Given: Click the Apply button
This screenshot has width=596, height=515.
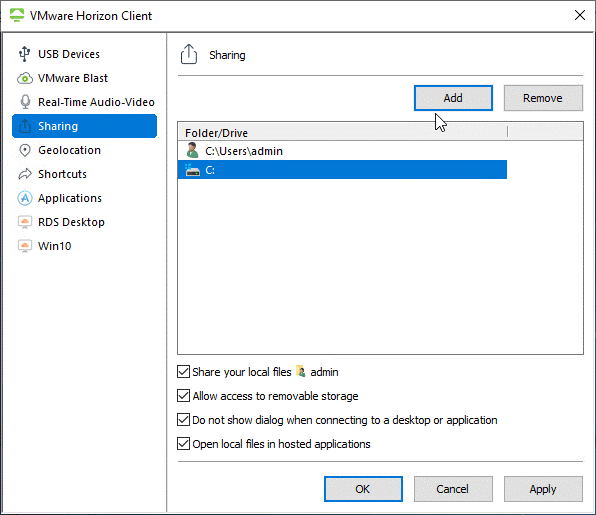Looking at the screenshot, I should (x=543, y=489).
